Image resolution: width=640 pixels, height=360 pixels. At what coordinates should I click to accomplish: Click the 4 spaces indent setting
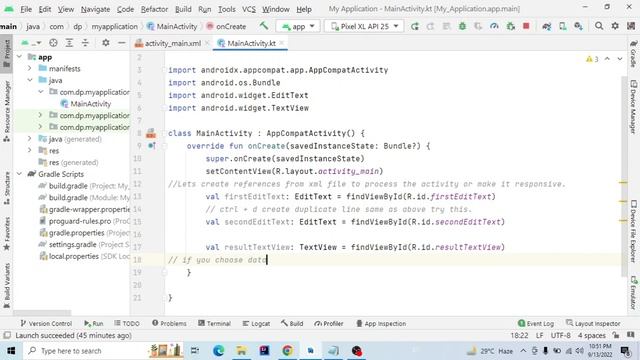[x=591, y=335]
